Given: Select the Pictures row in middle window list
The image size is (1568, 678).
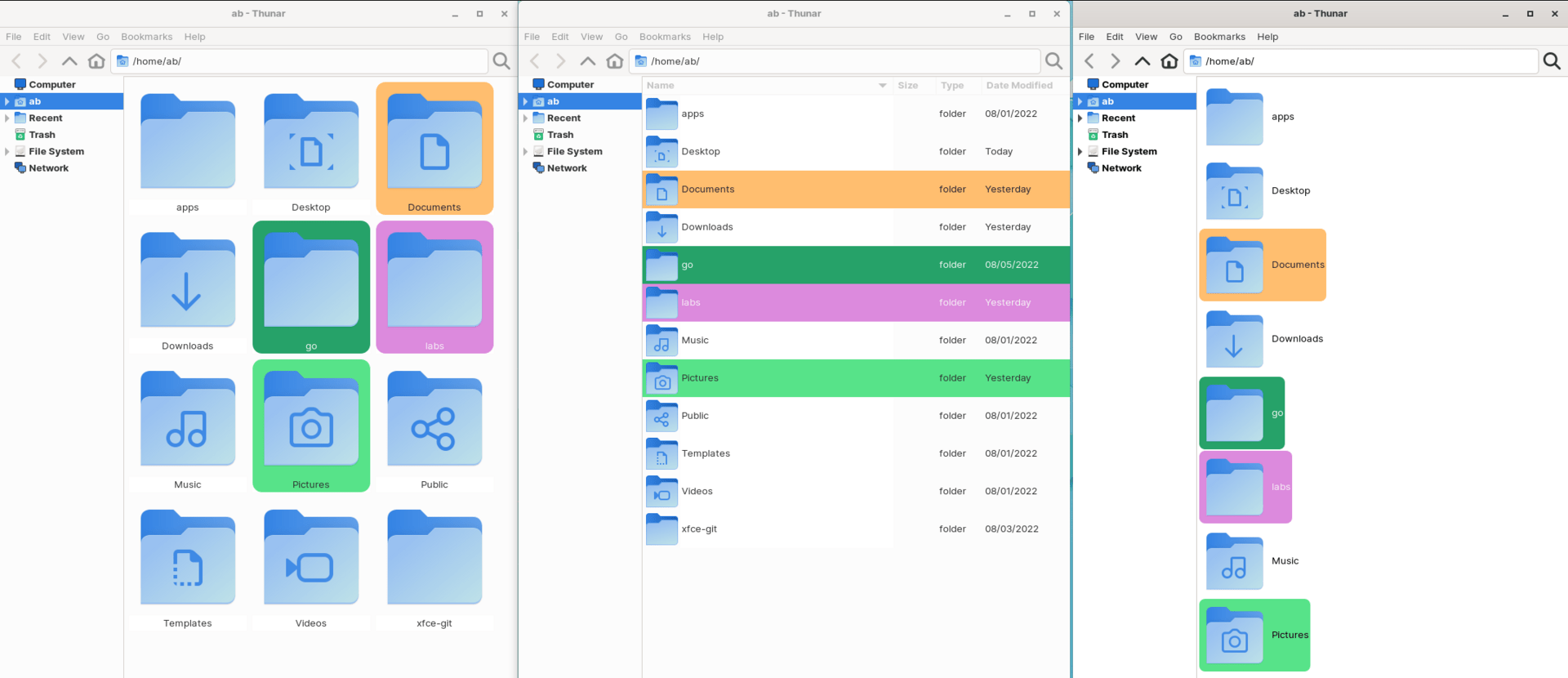Looking at the screenshot, I should pos(856,378).
